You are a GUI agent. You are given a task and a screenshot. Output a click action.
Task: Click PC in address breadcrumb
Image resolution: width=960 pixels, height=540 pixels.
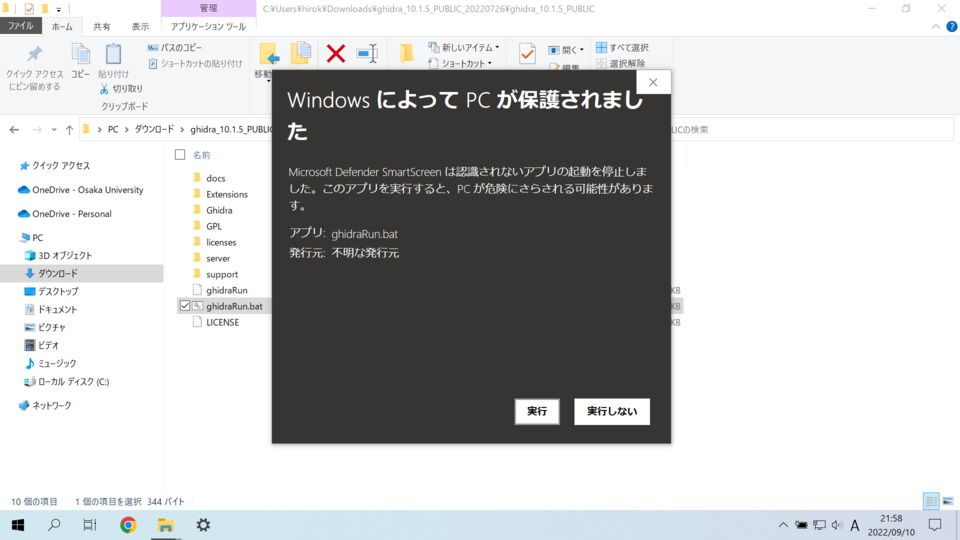click(x=113, y=129)
